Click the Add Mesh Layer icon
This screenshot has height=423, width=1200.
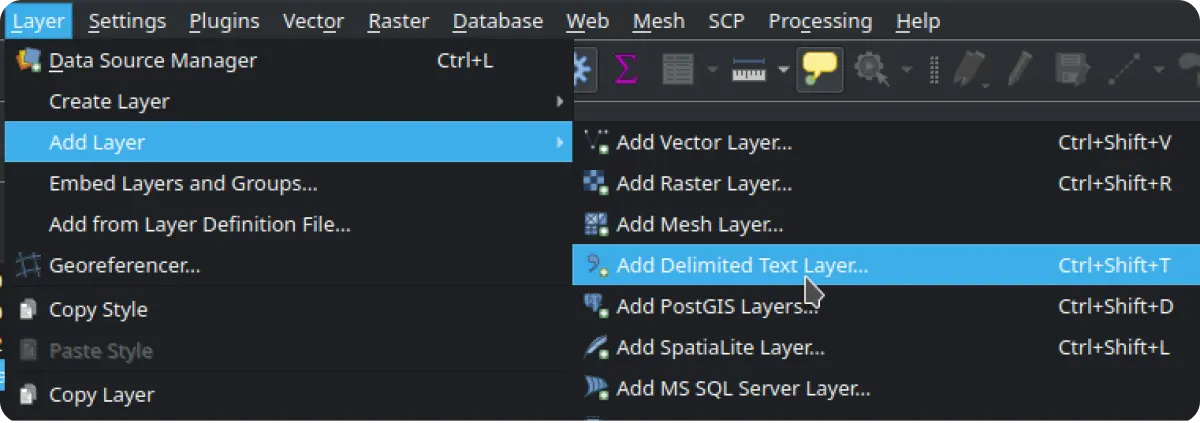596,224
